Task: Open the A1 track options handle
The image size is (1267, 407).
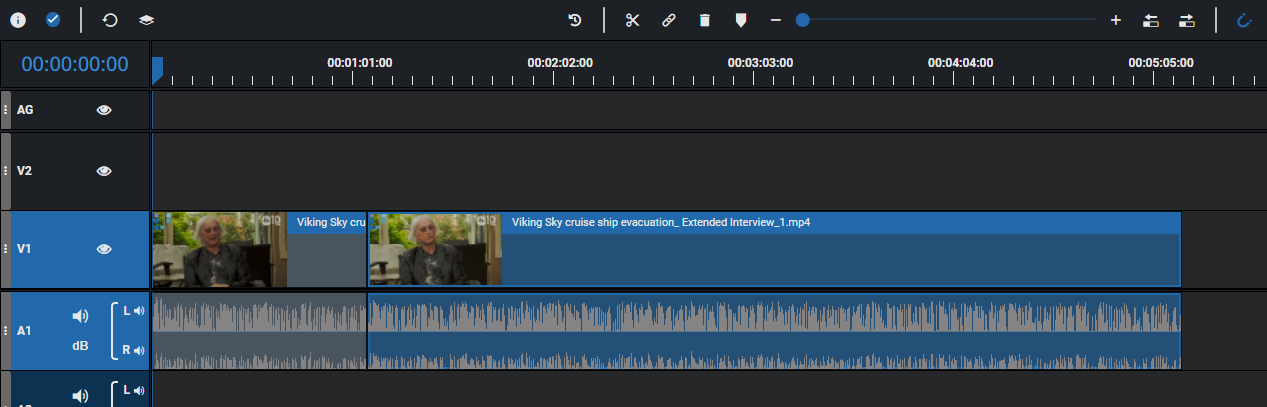Action: [x=6, y=330]
